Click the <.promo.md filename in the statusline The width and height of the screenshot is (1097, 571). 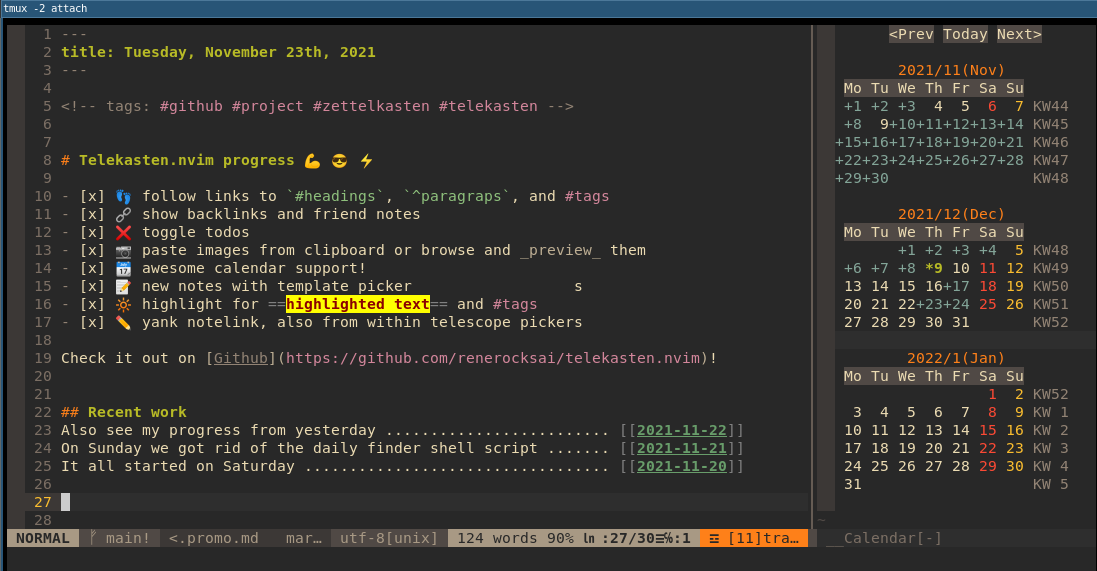coord(213,538)
